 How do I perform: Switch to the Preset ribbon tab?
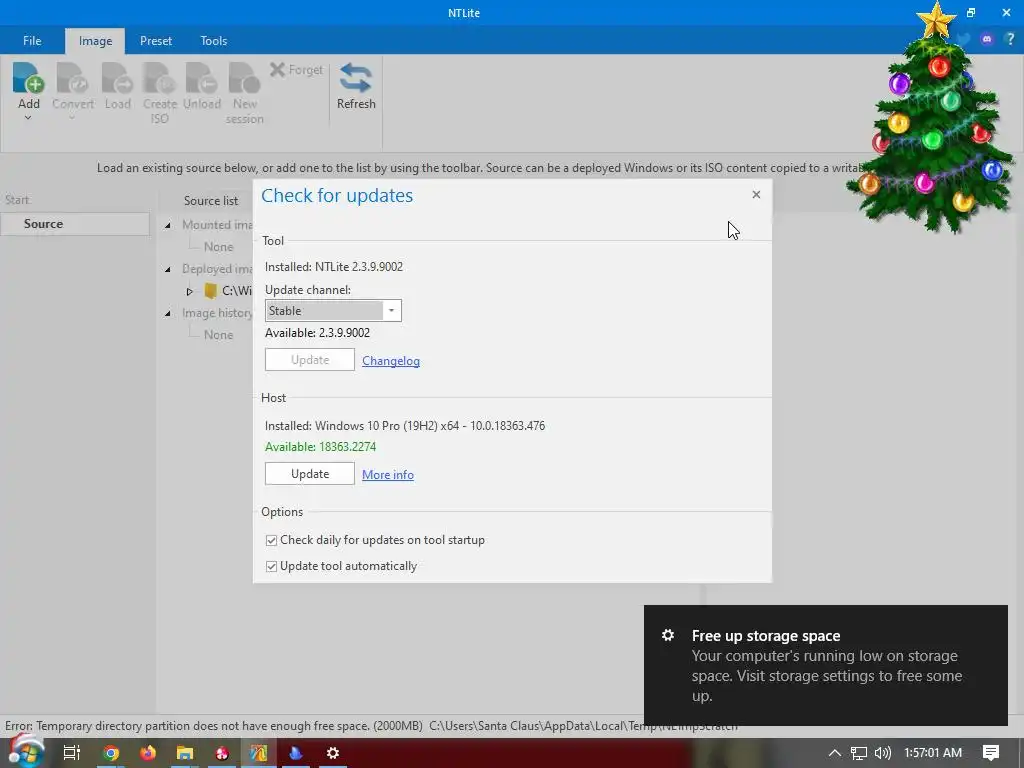coord(155,40)
